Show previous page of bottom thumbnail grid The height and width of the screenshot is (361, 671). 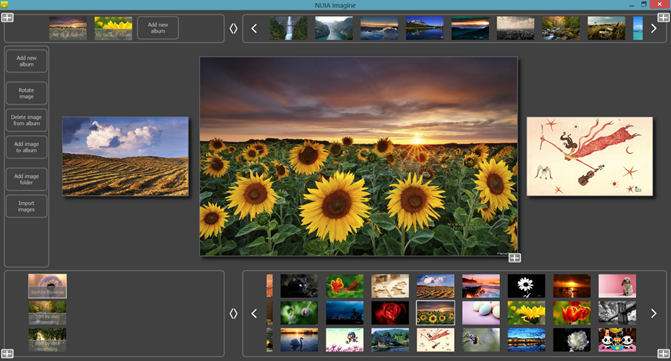[254, 314]
